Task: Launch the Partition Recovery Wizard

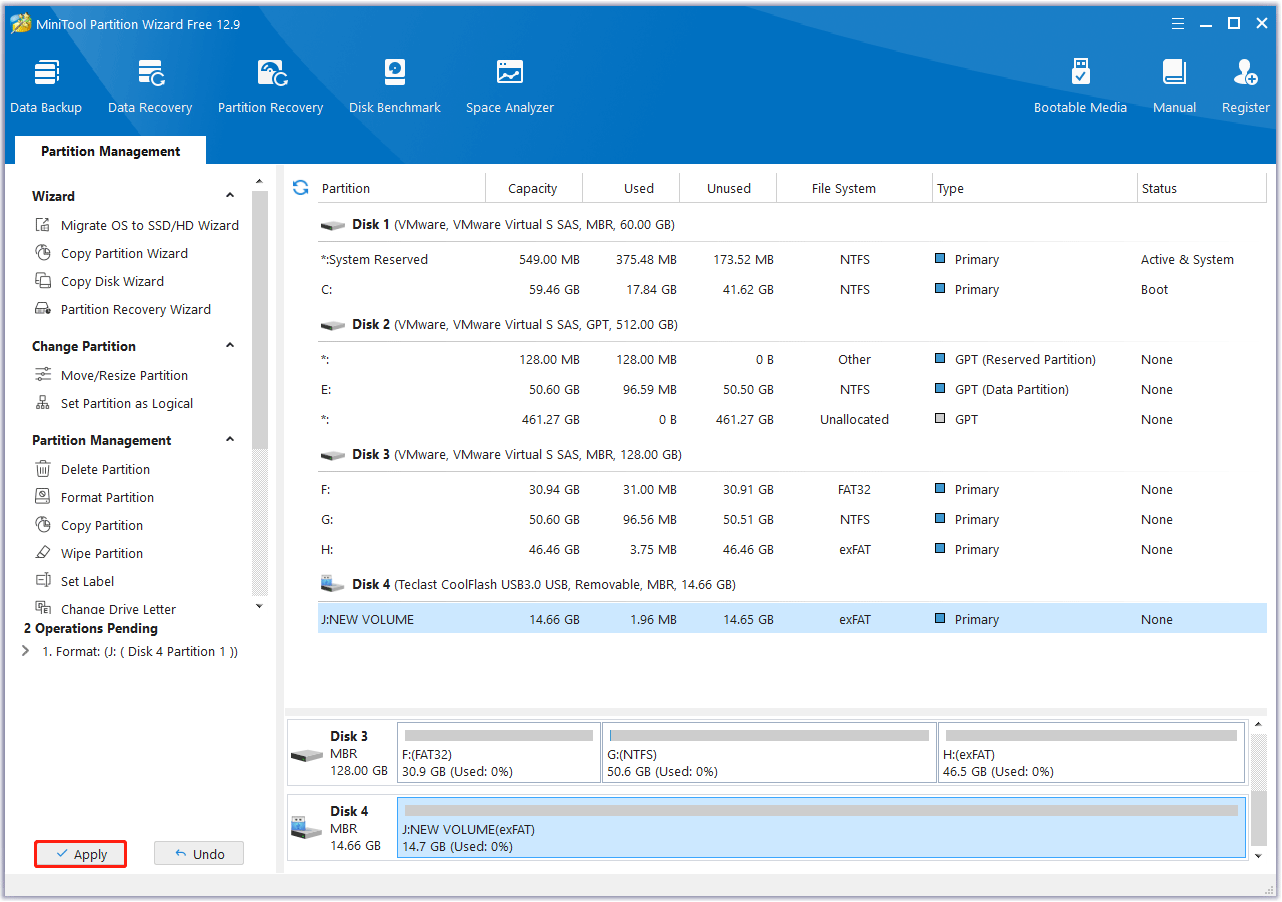Action: (x=123, y=309)
